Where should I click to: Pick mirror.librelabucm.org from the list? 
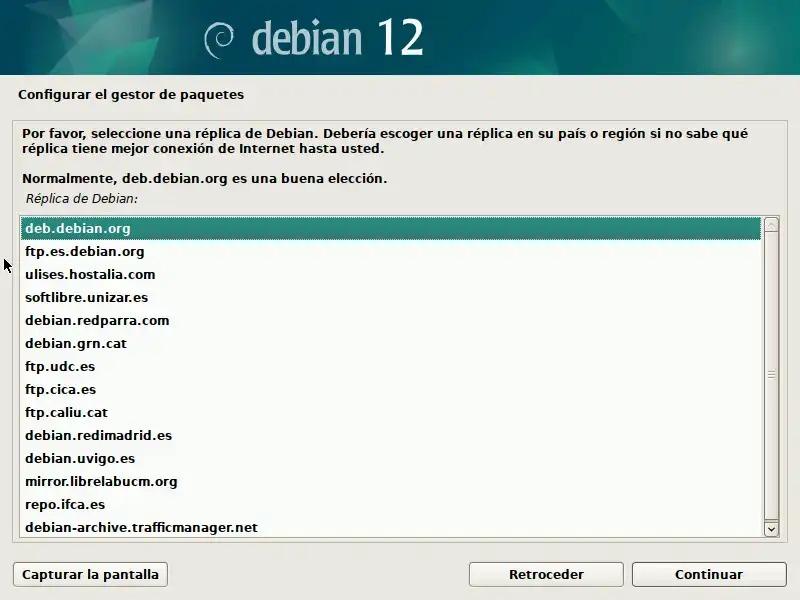[391, 481]
